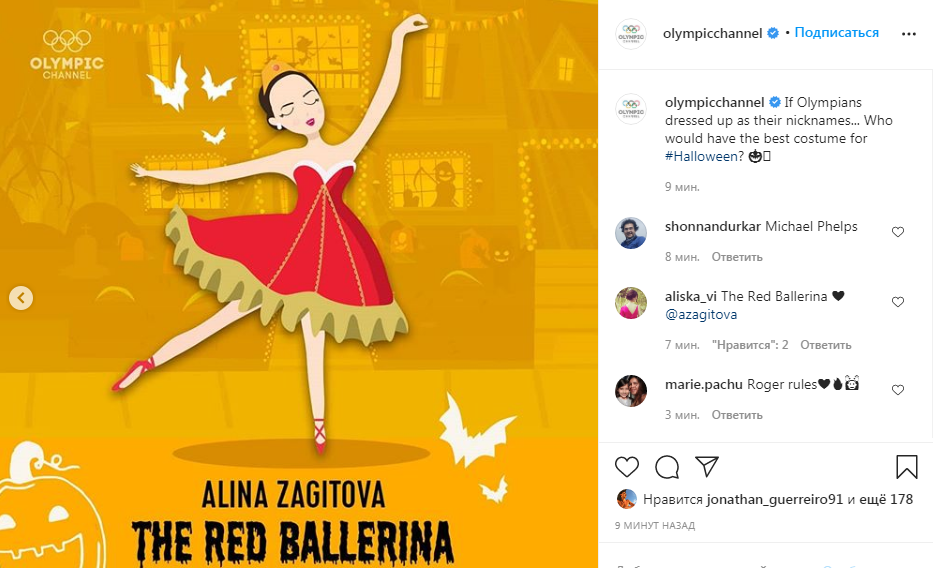
Task: Like shonnandurkar's Michael Phelps comment
Action: coord(898,232)
